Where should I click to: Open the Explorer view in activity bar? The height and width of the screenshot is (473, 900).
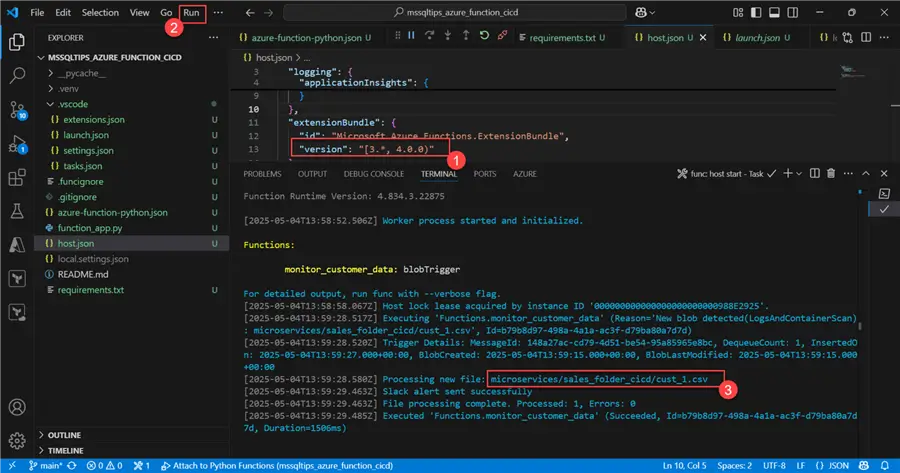coord(17,41)
